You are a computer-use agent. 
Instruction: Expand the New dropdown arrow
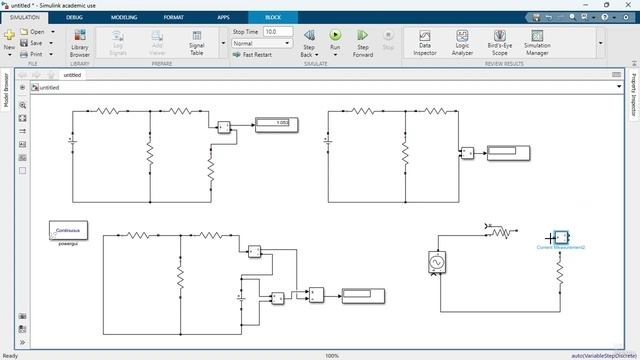[x=9, y=55]
